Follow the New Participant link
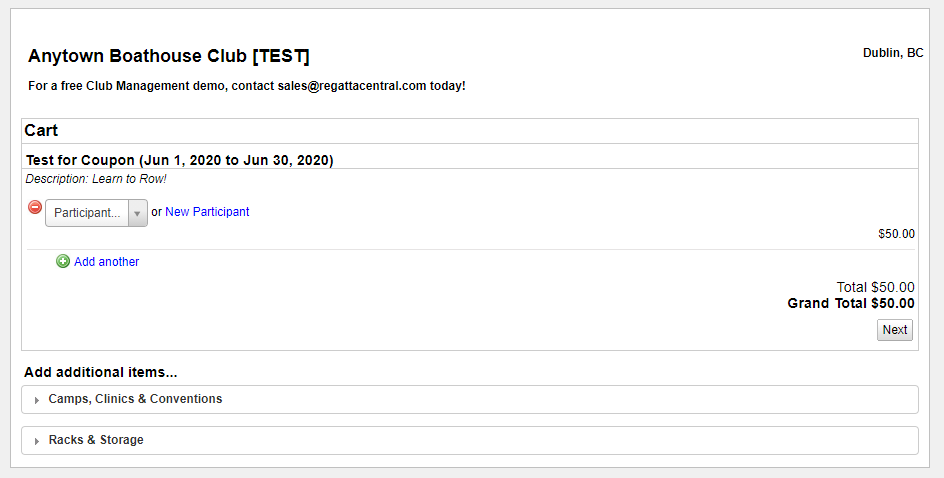This screenshot has height=478, width=944. click(207, 212)
